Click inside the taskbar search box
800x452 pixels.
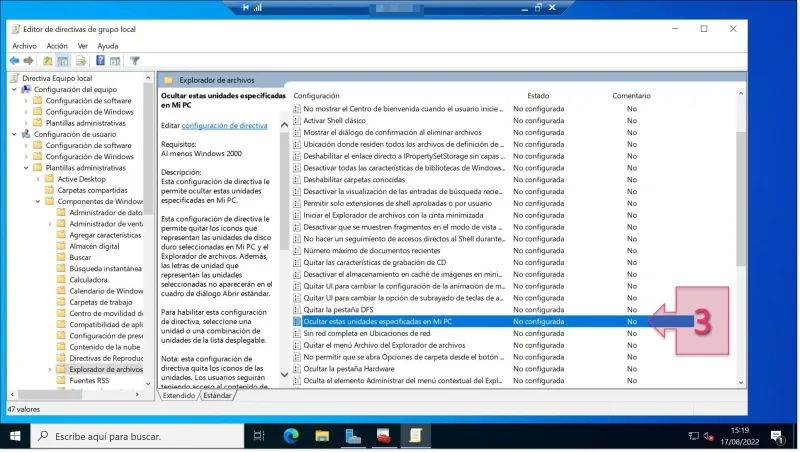[x=138, y=436]
